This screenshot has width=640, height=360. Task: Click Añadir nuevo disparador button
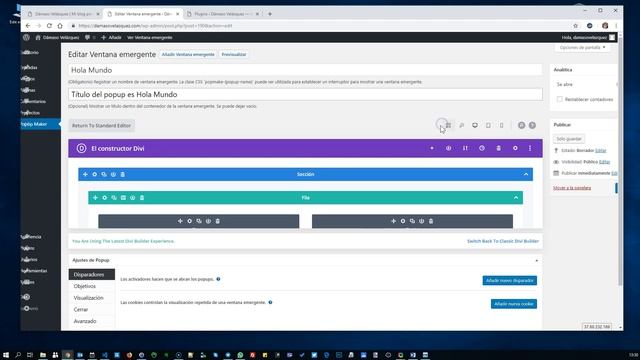pos(509,280)
